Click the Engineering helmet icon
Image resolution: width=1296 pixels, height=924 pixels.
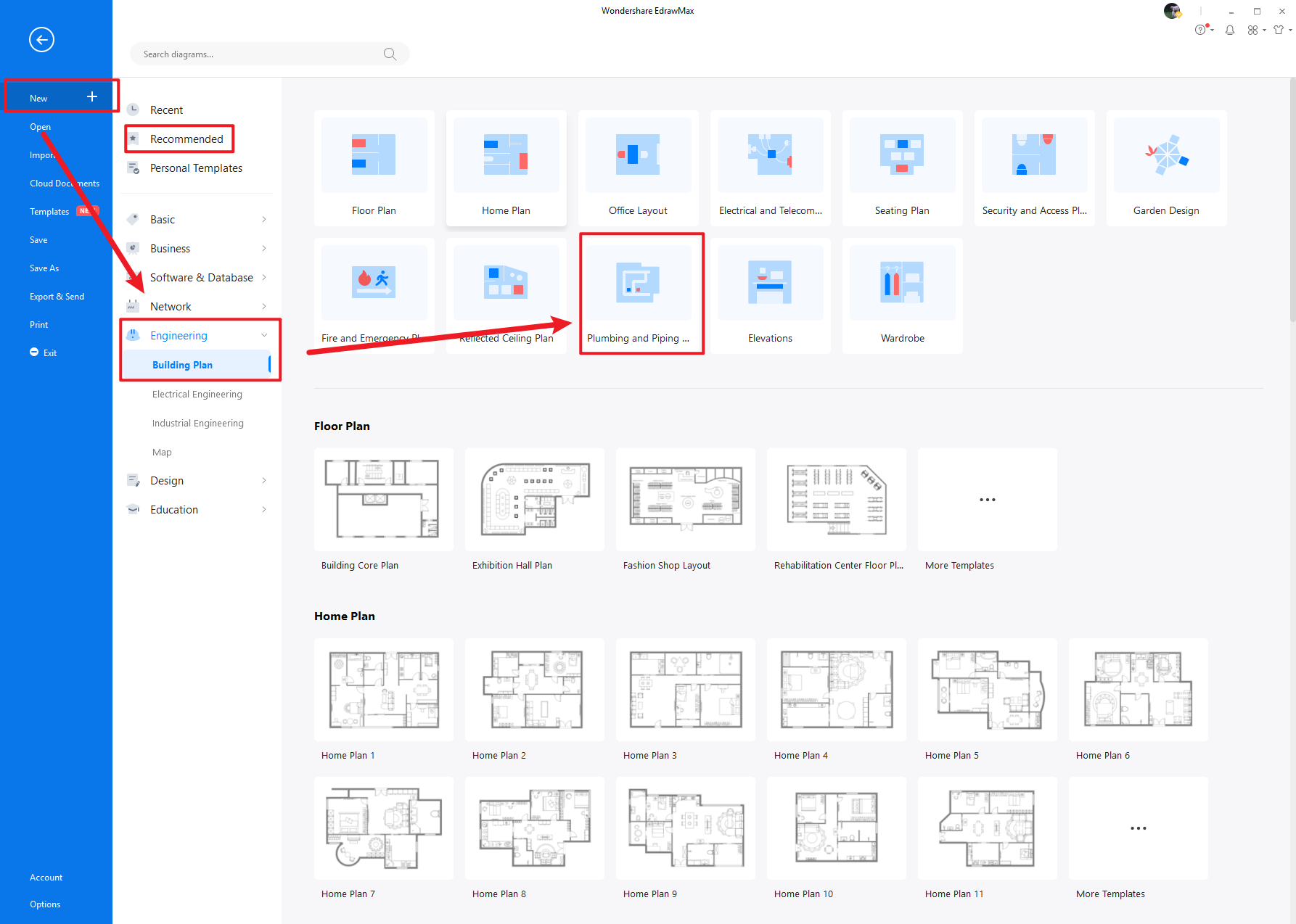(133, 335)
